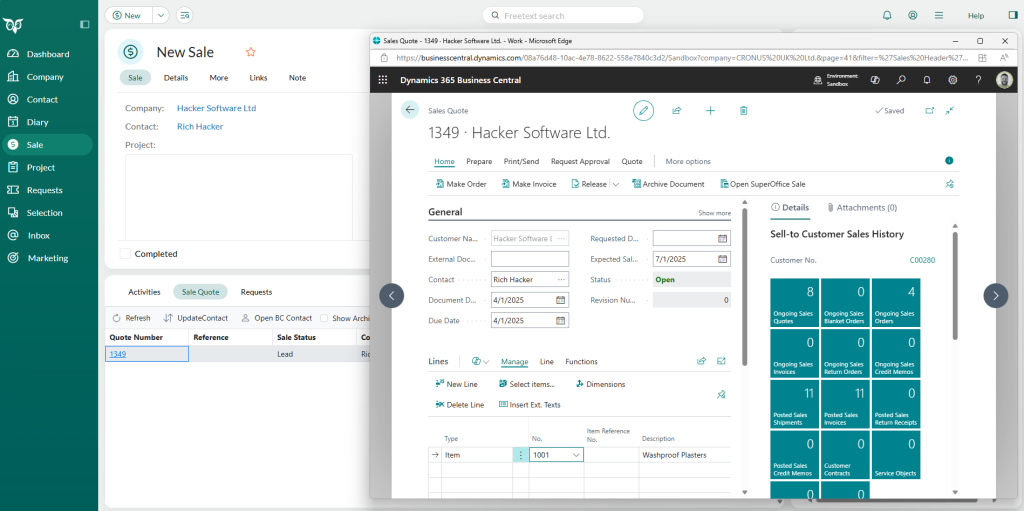This screenshot has width=1024, height=511.
Task: Open Business Central help question mark
Action: click(x=978, y=80)
